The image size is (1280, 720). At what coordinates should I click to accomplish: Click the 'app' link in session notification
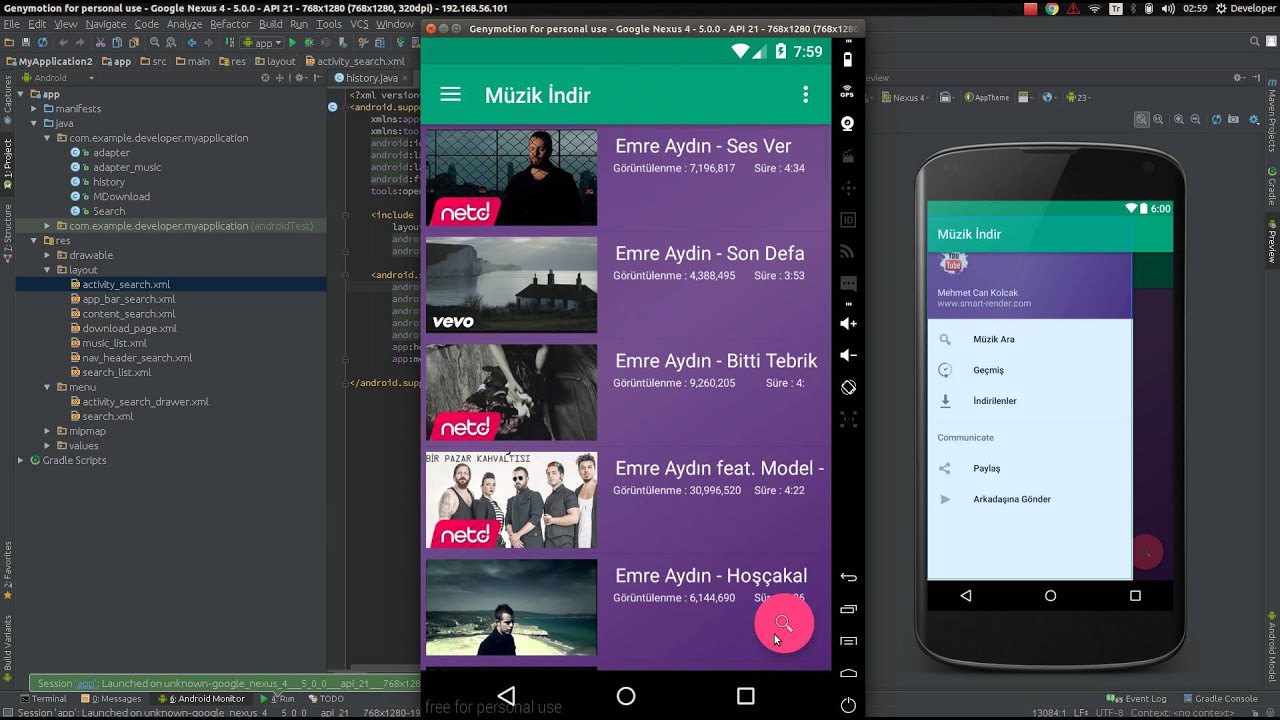tap(84, 684)
